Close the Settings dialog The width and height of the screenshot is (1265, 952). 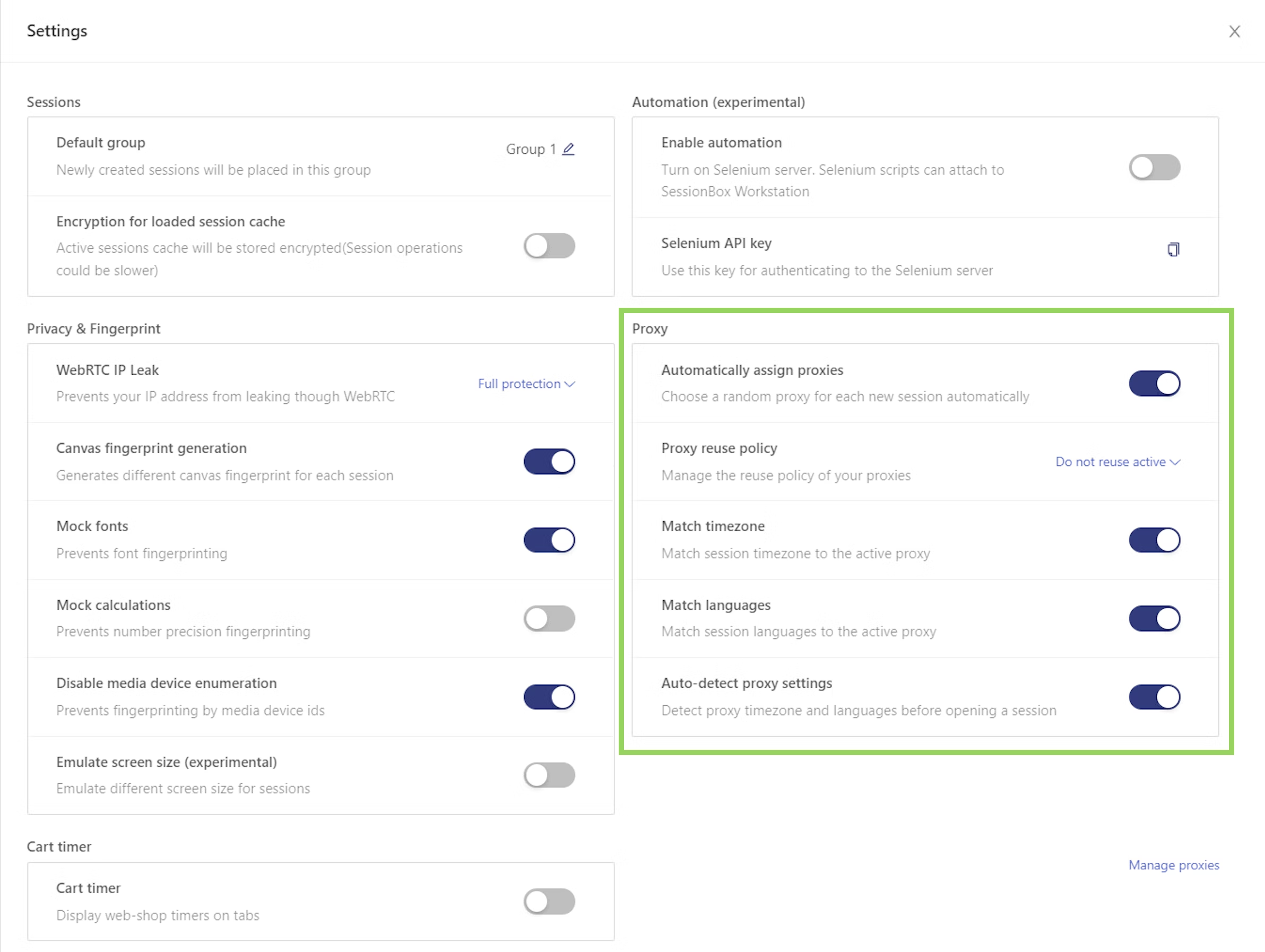[1234, 31]
